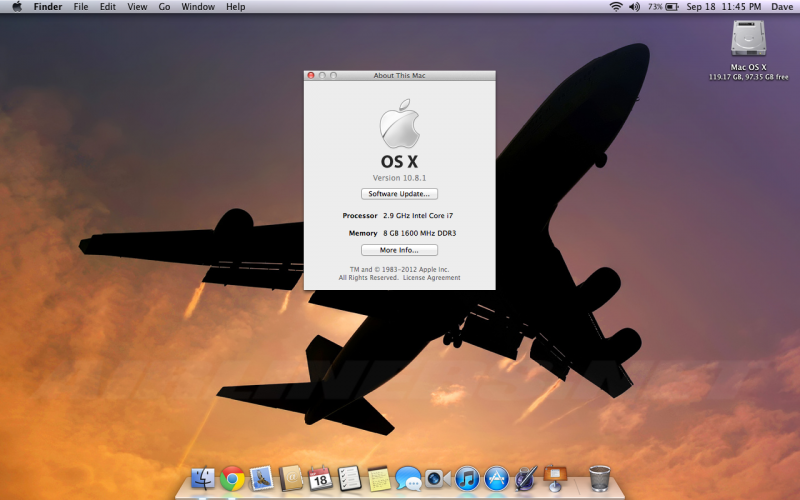Click the date and time Sep 18 11:45 PM
Screen dimensions: 800x500
(x=723, y=7)
